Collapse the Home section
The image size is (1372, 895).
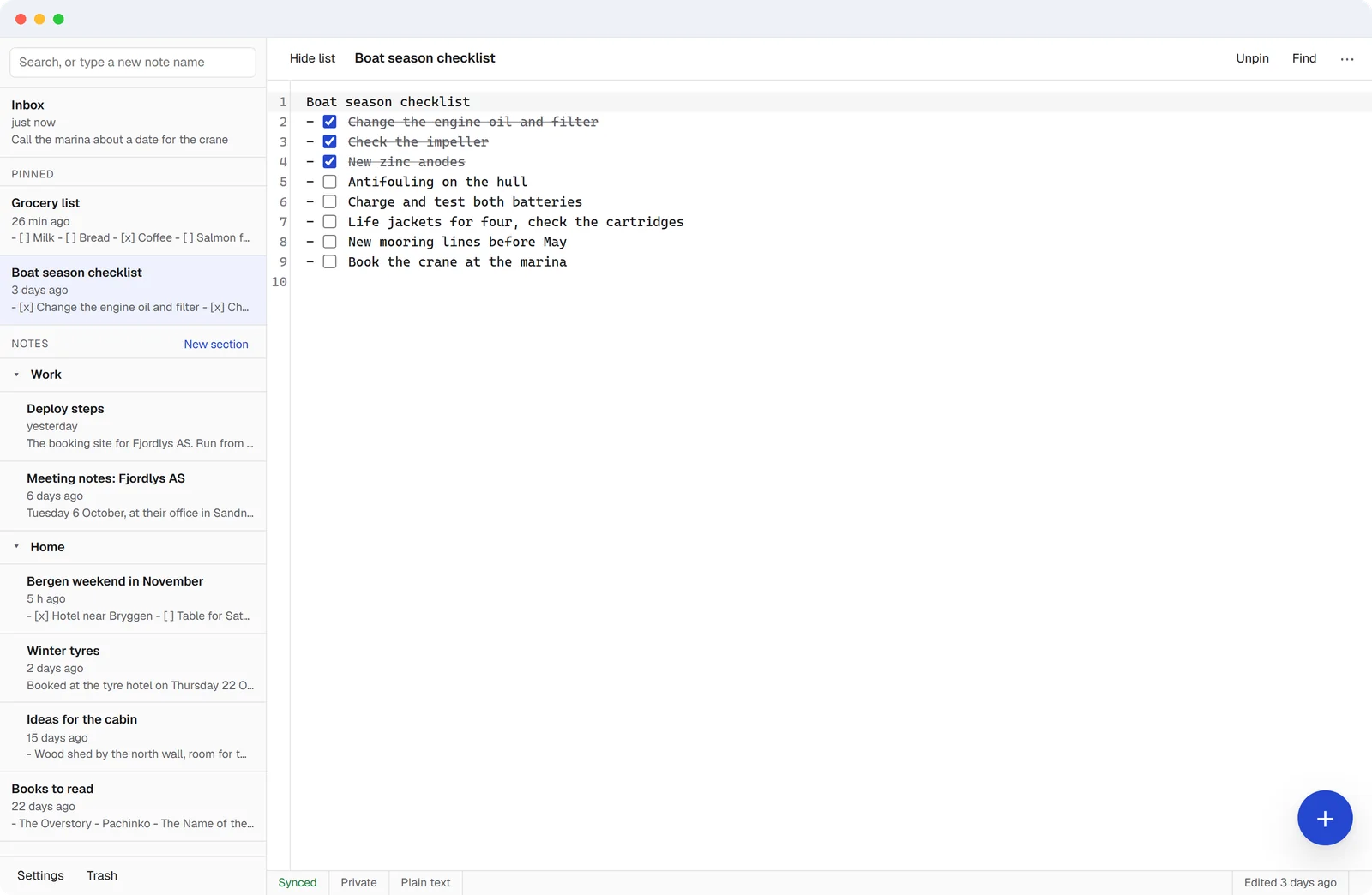point(16,547)
